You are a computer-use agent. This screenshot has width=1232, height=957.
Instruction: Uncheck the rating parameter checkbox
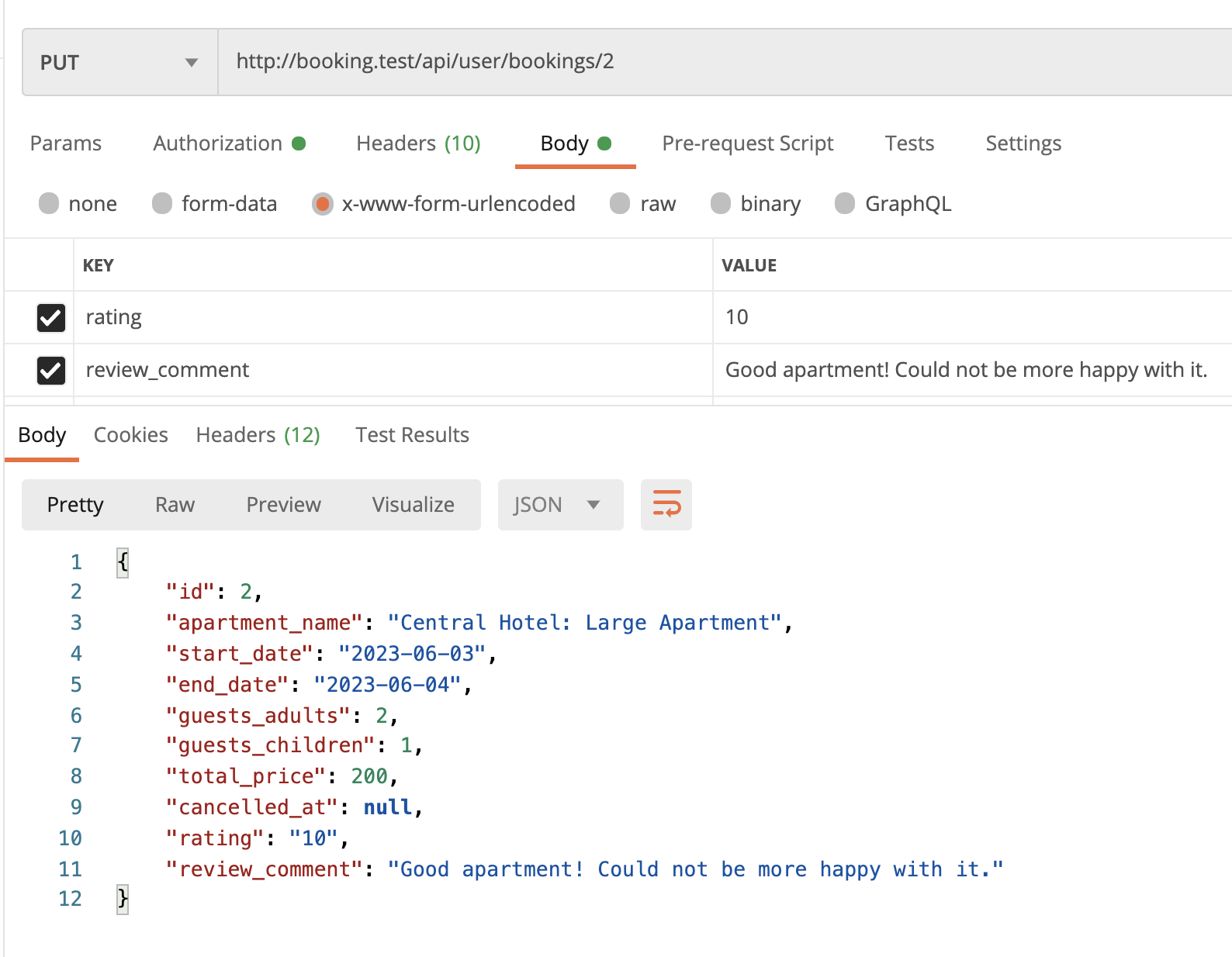(x=51, y=317)
